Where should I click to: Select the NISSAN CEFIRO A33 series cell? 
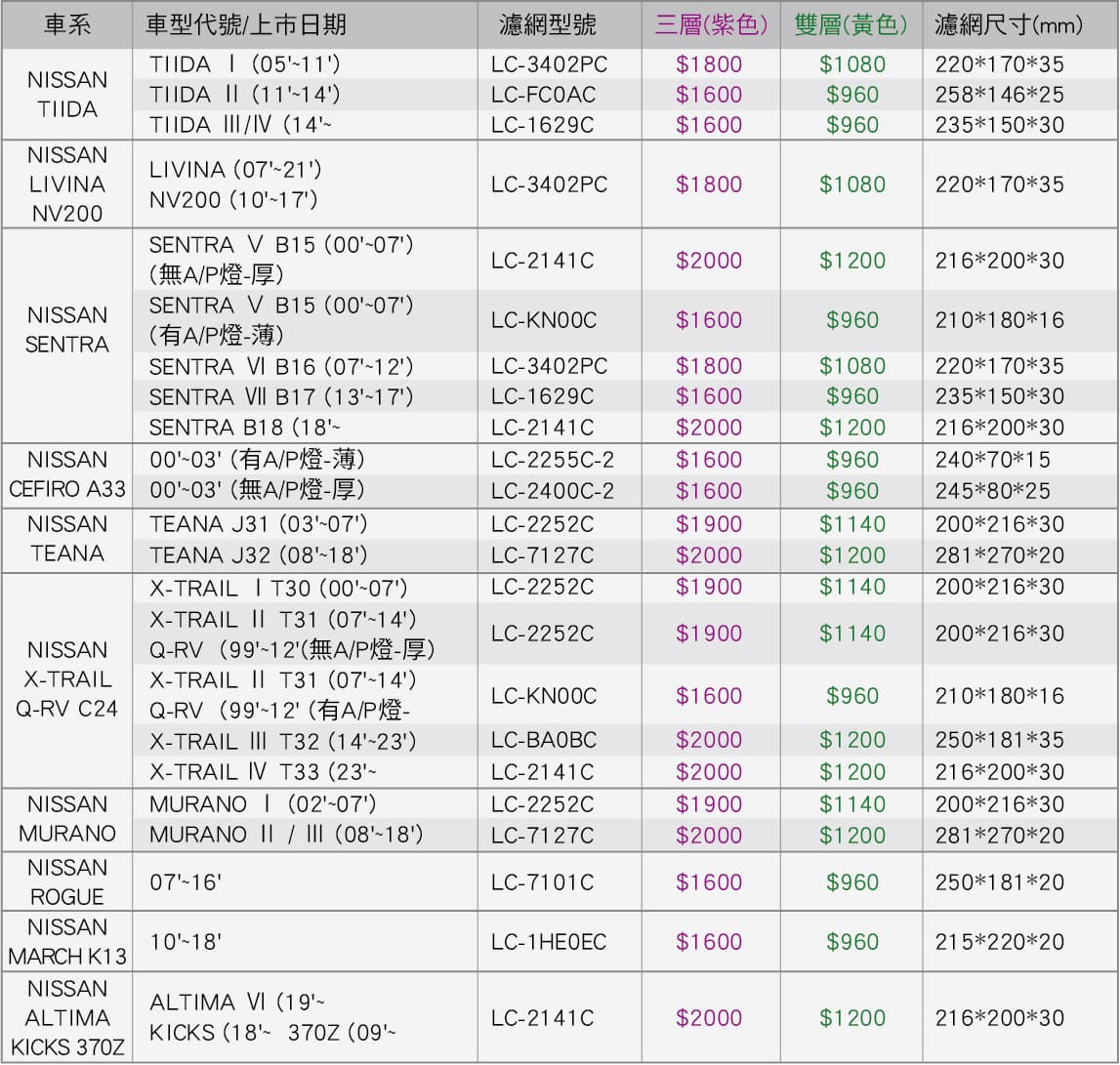[x=67, y=475]
